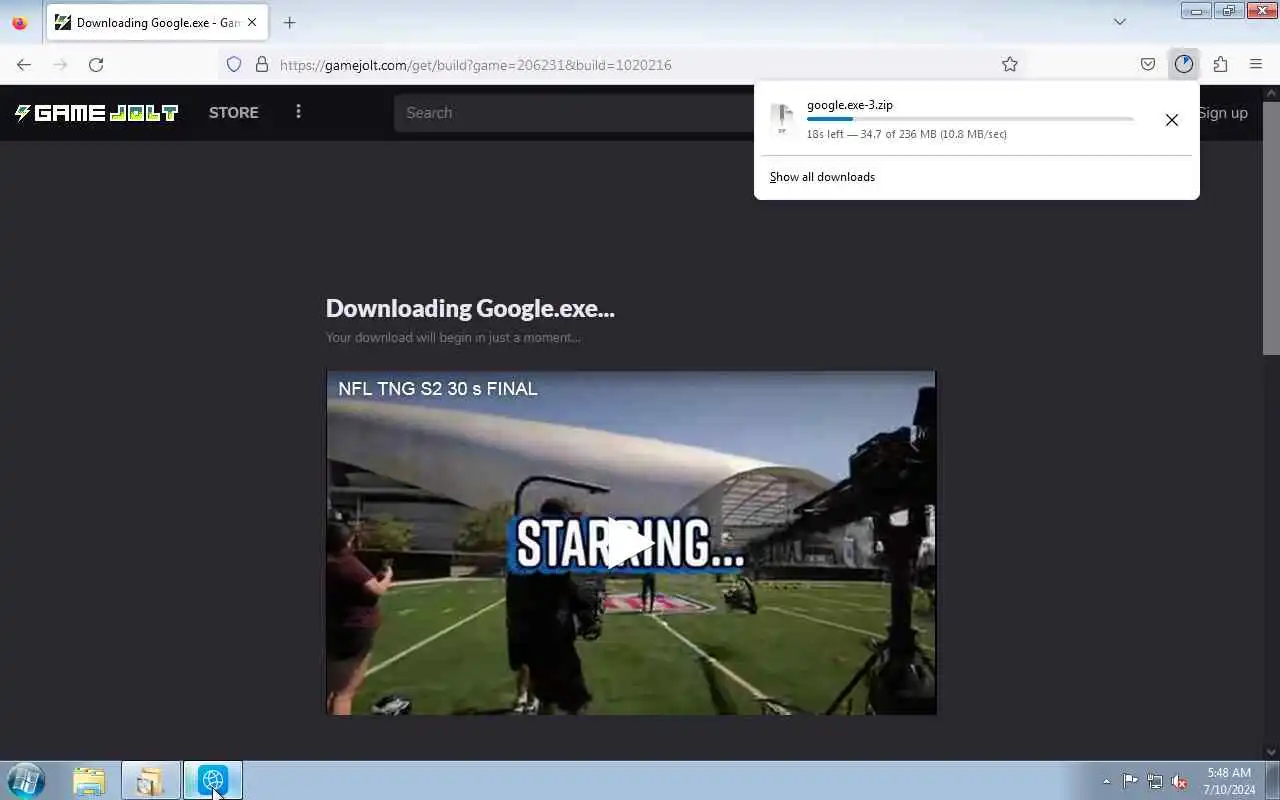Open tracking protection shield icon
This screenshot has width=1280, height=800.
(234, 64)
